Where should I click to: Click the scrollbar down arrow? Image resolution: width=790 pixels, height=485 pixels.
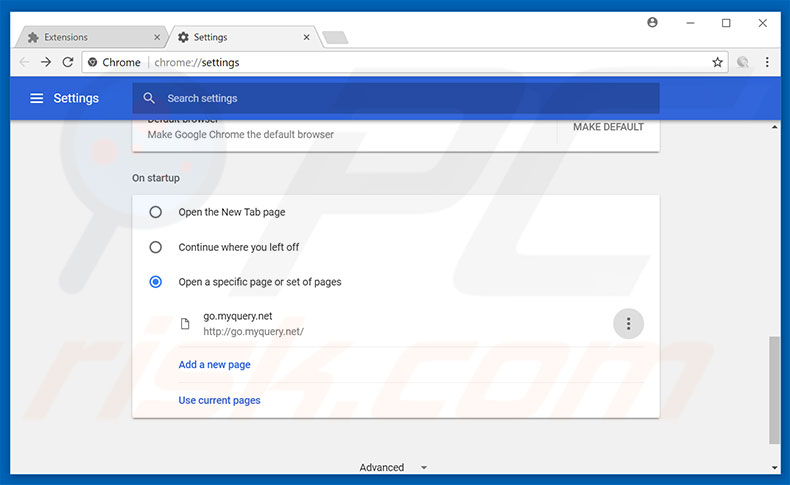click(774, 468)
